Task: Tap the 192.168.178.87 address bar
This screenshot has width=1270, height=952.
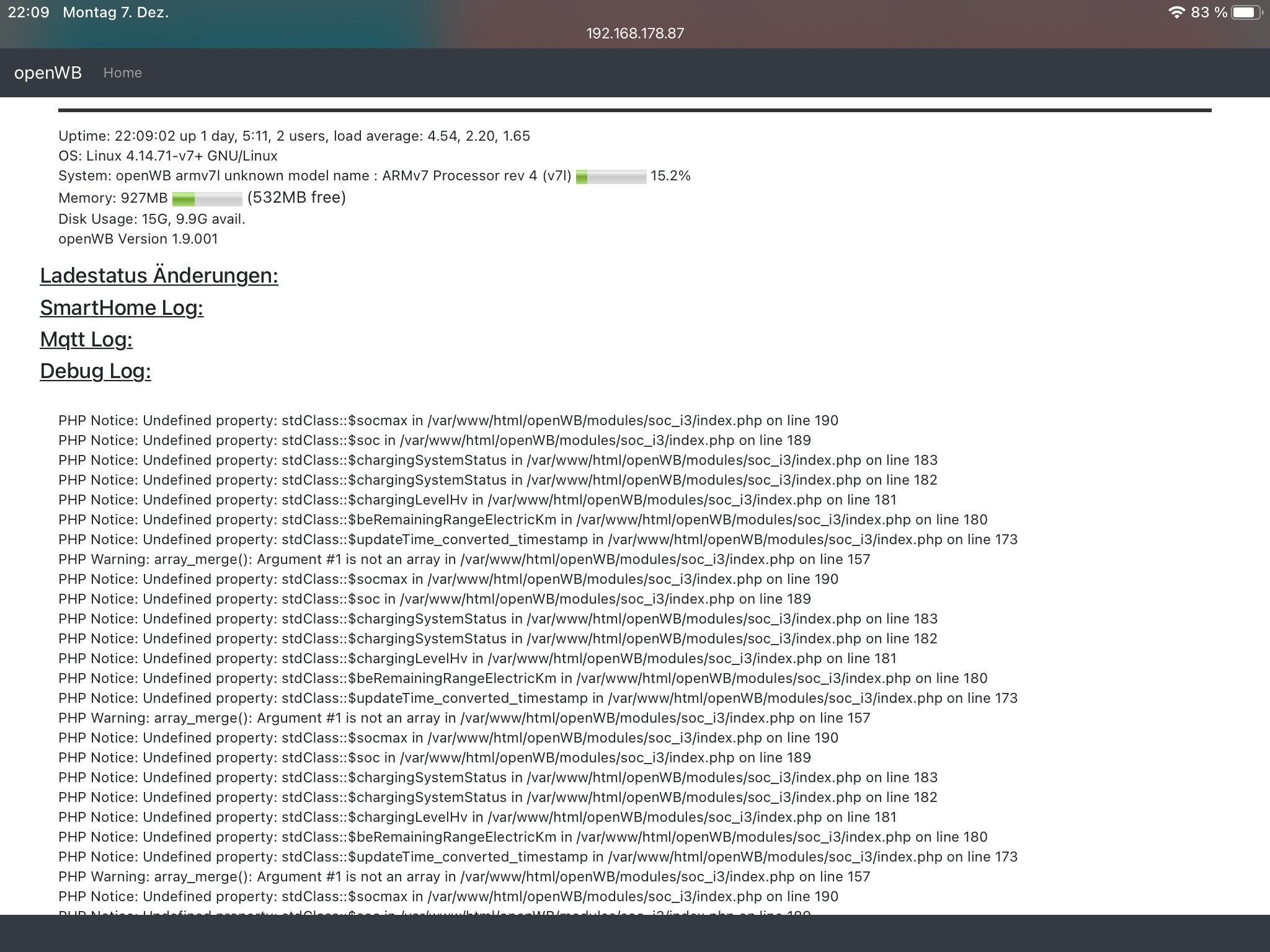Action: point(635,33)
